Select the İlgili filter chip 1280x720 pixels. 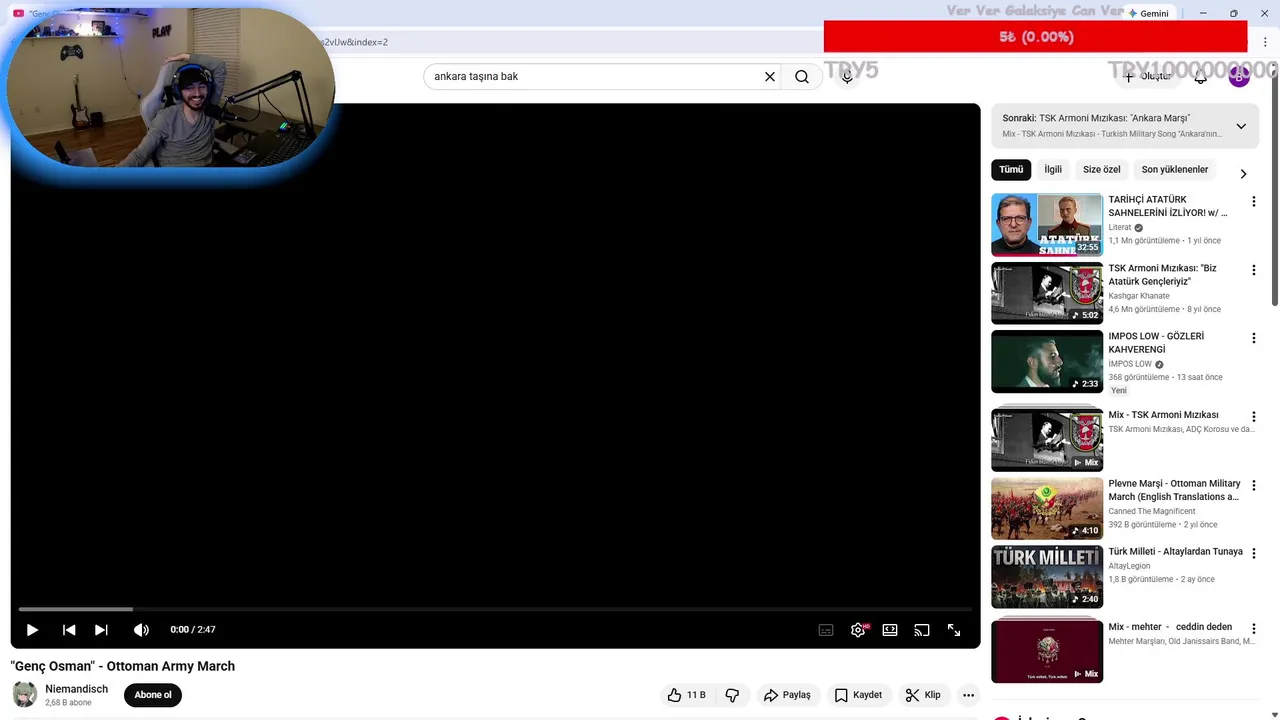[1053, 170]
